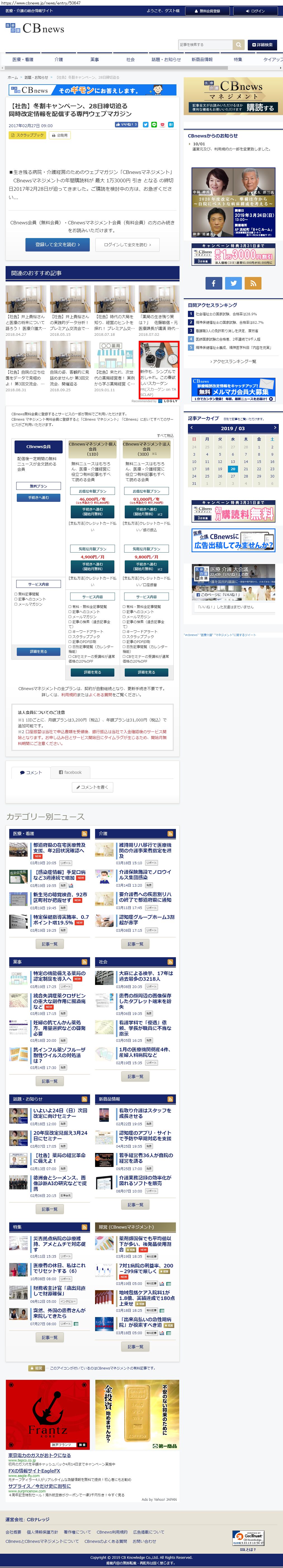The height and width of the screenshot is (1568, 283).
Task: Open the アクセスランキング一覧 link
Action: click(x=233, y=362)
